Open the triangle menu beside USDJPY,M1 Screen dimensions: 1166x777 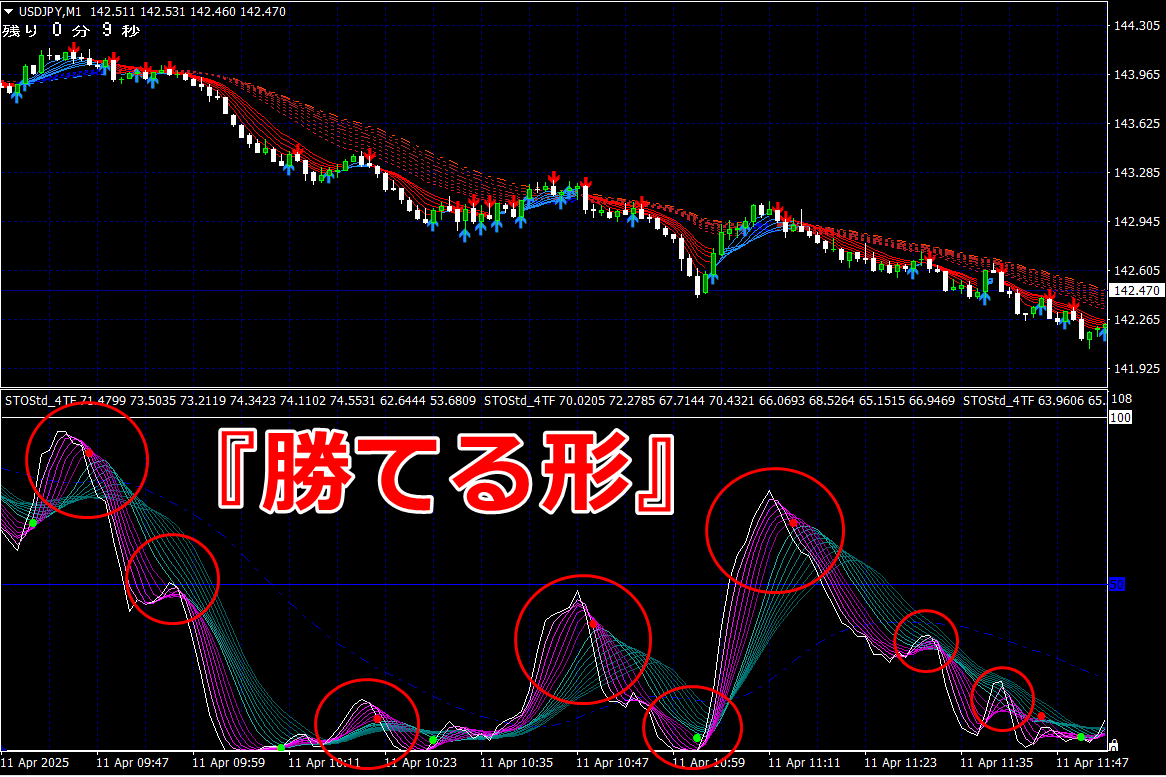[x=8, y=12]
